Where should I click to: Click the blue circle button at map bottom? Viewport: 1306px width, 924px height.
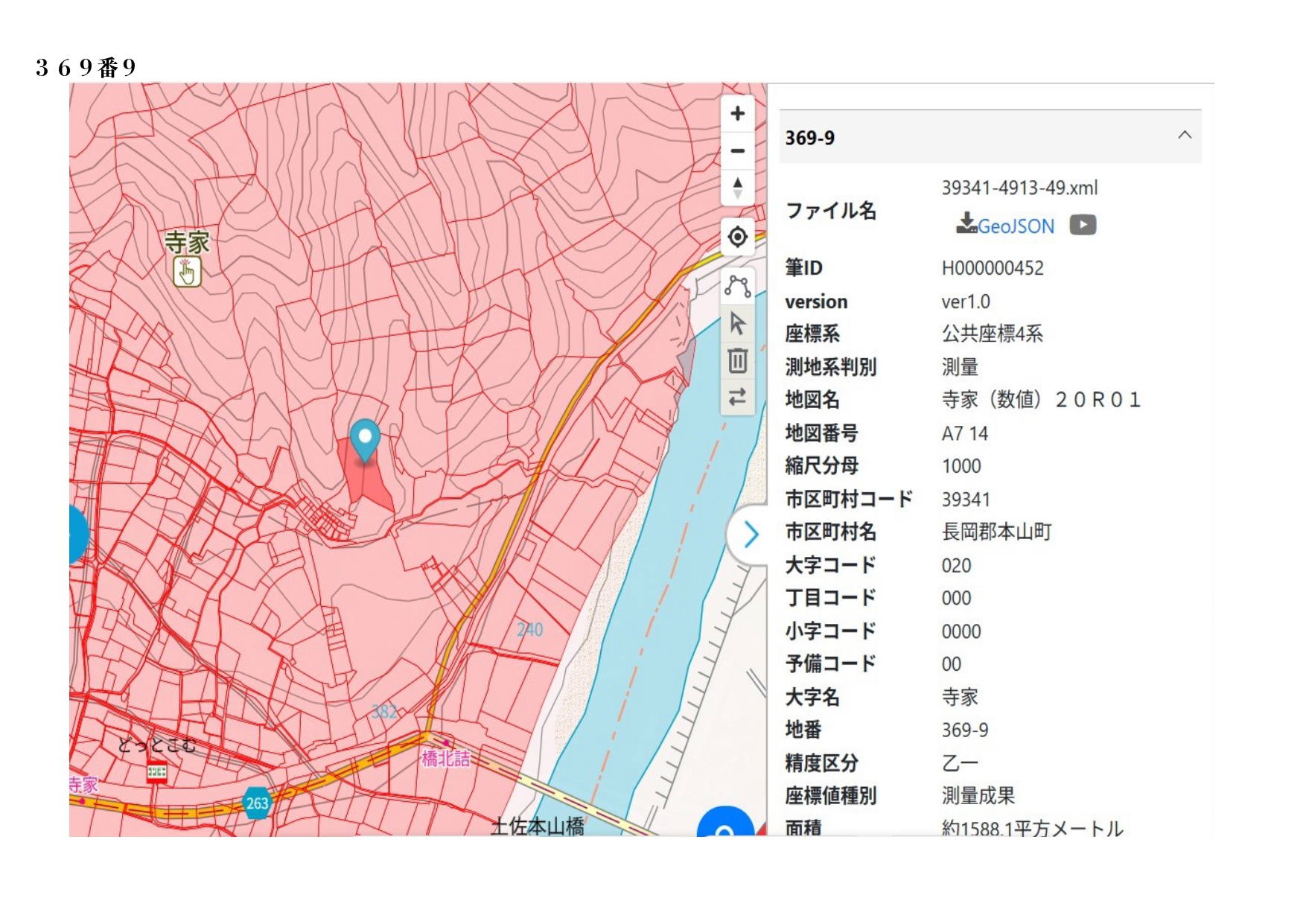pos(726,822)
